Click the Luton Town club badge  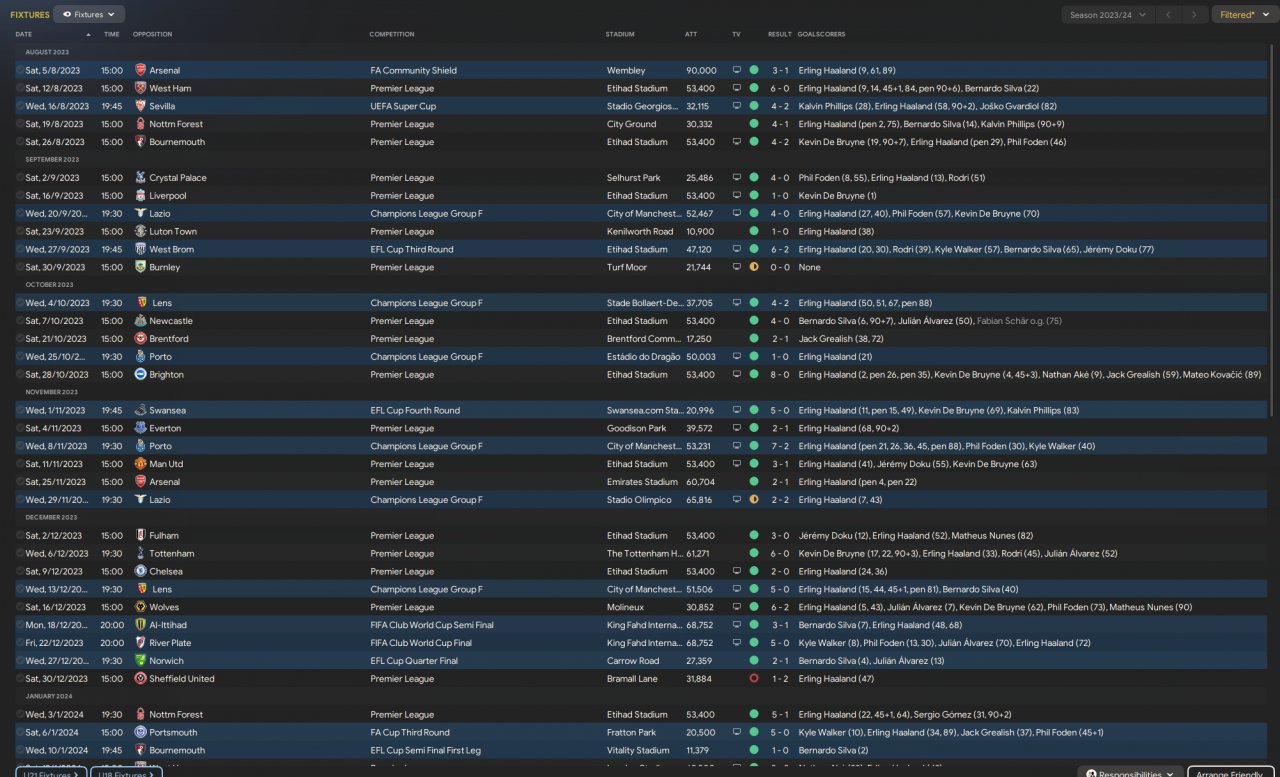(x=140, y=232)
